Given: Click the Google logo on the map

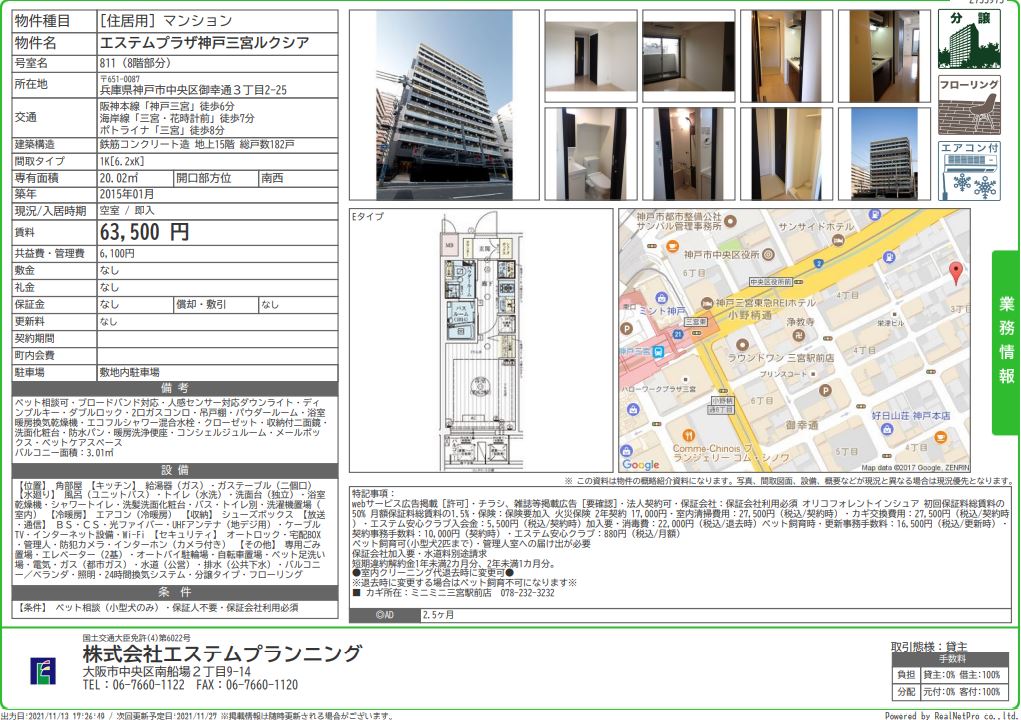Looking at the screenshot, I should pyautogui.click(x=640, y=464).
